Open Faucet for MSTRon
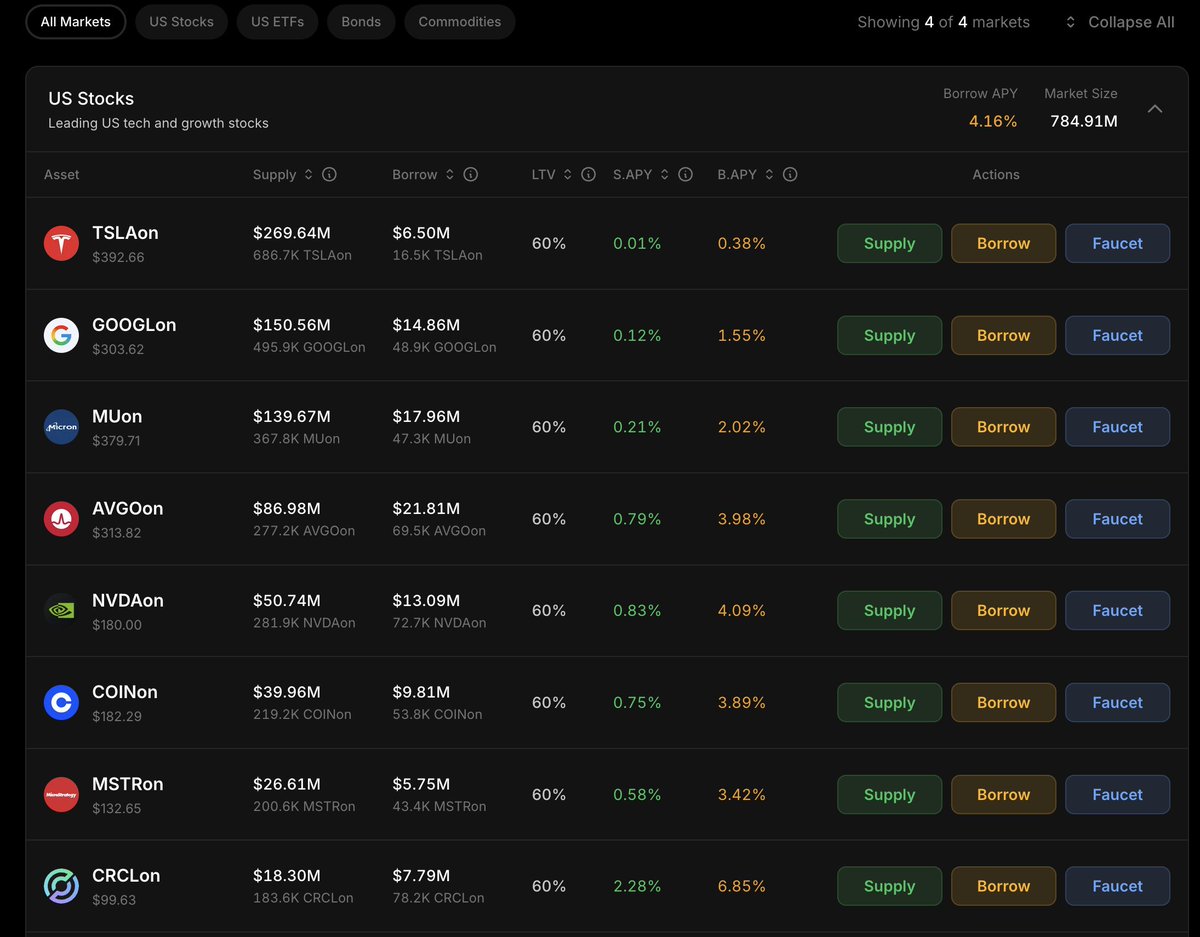 coord(1117,794)
